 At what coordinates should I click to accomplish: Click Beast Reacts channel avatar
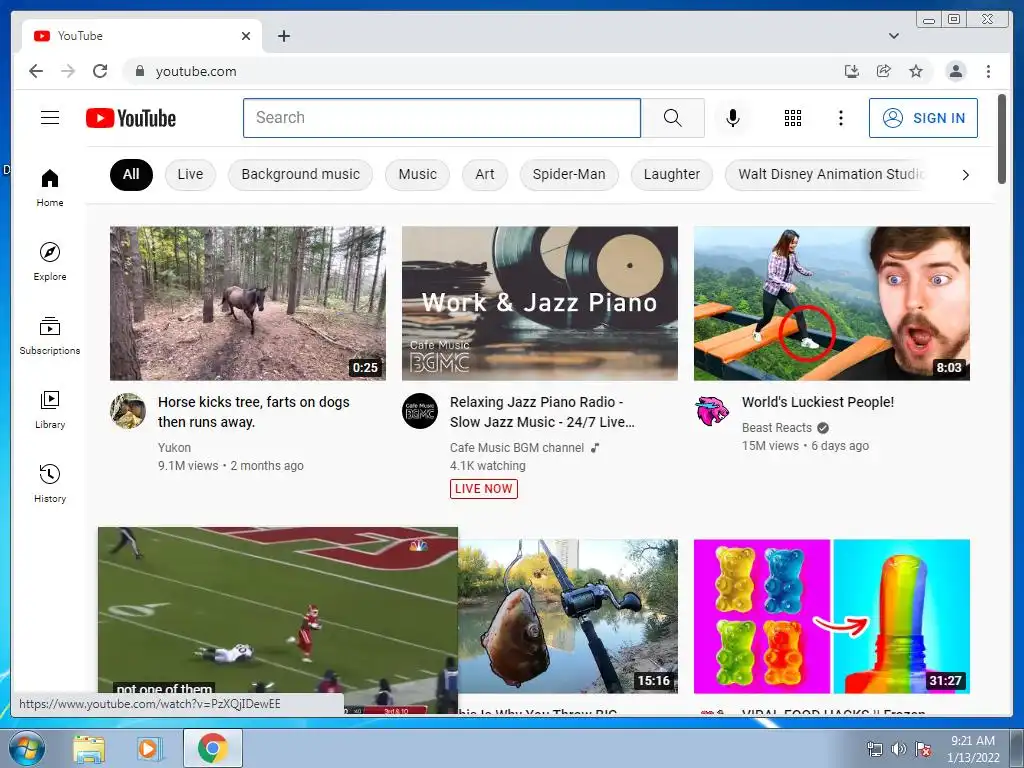pos(712,411)
